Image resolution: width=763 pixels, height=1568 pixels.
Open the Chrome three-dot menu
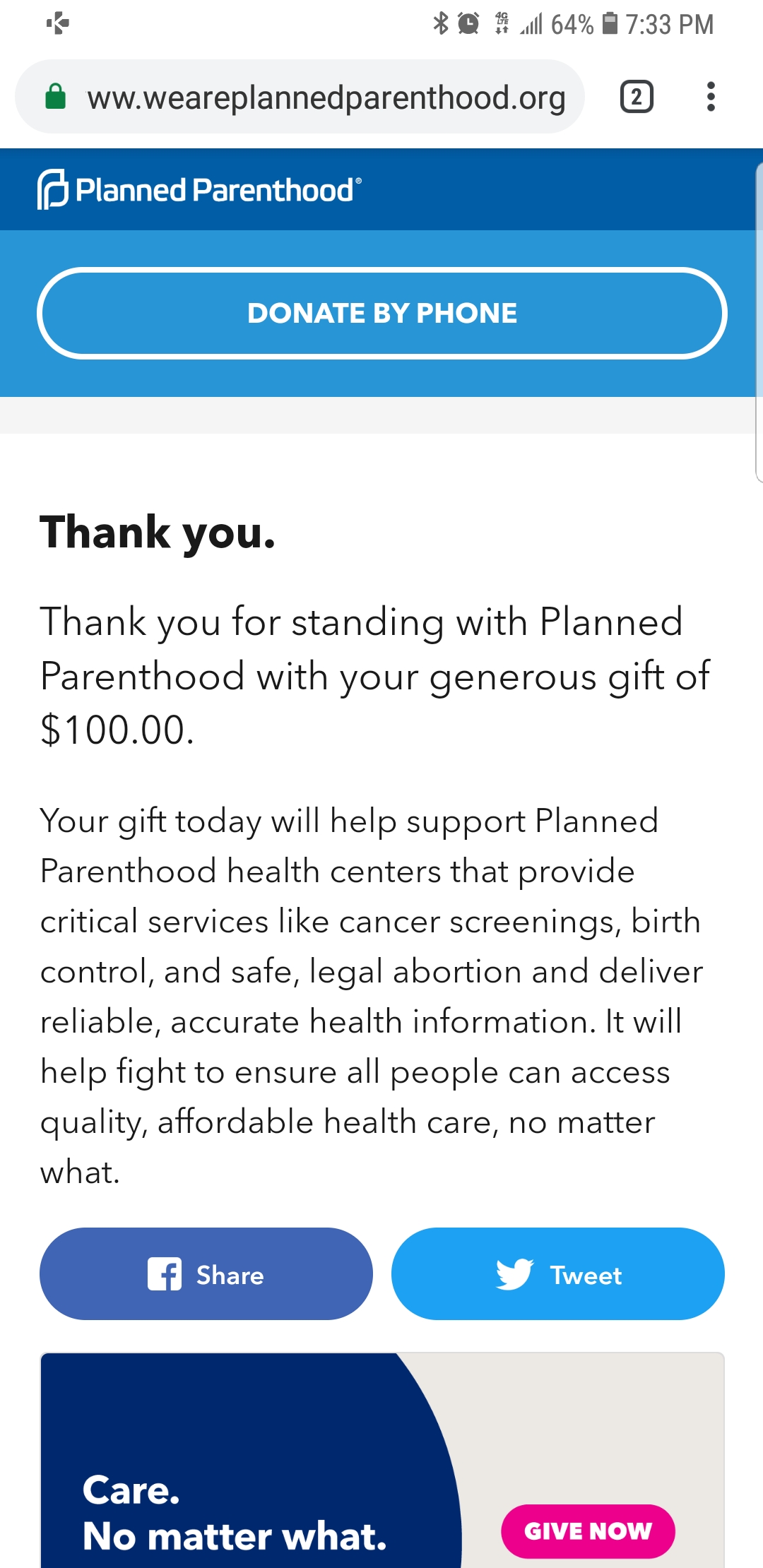tap(711, 97)
